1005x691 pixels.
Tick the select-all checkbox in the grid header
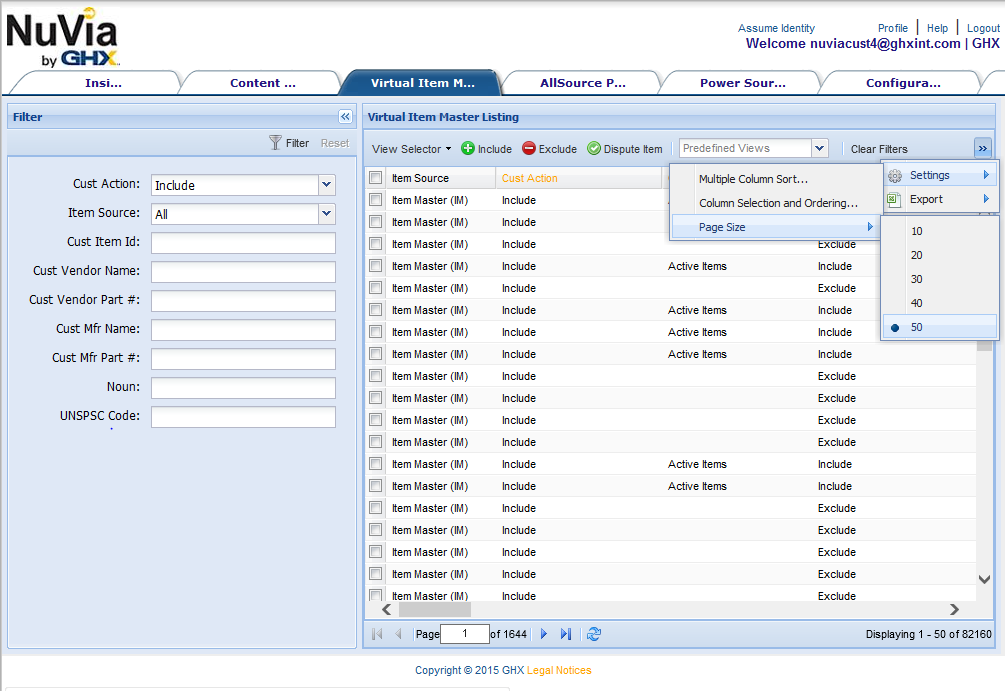pyautogui.click(x=376, y=178)
